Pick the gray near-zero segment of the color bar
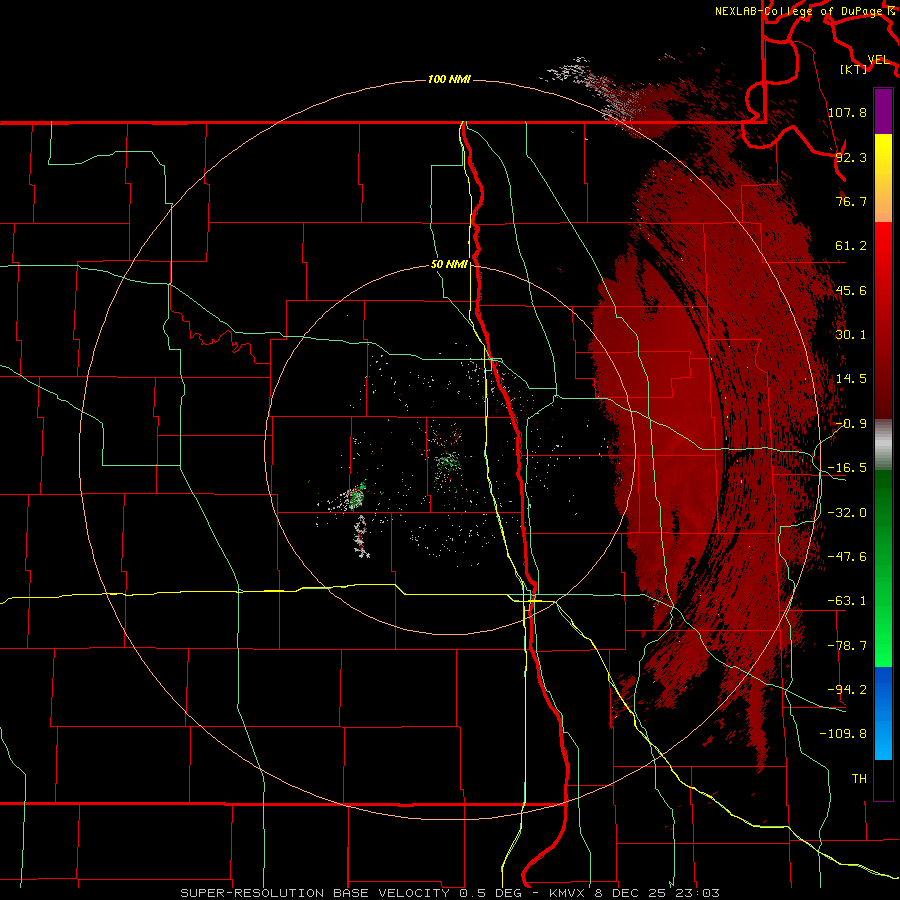 click(883, 445)
